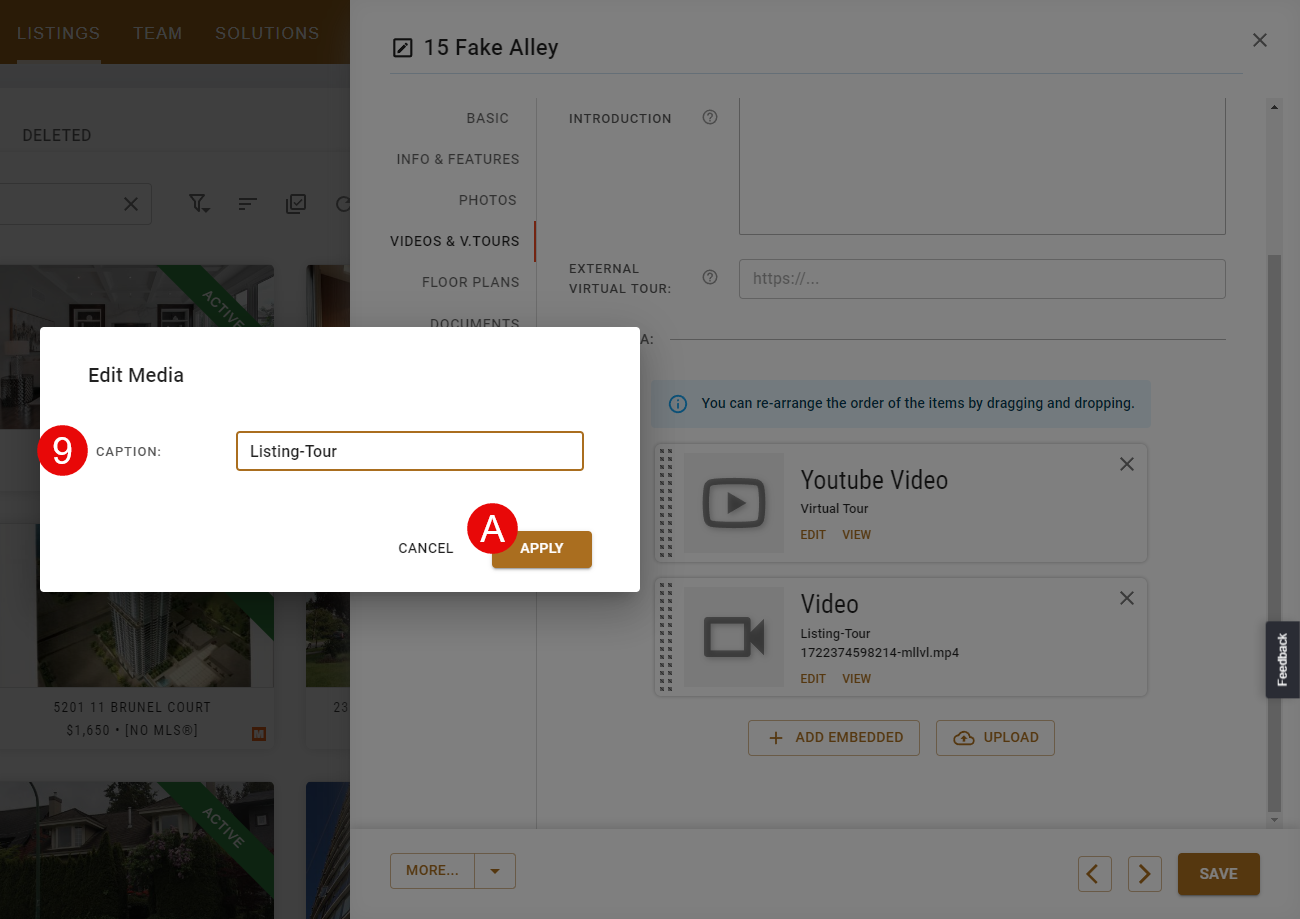Click inside the Introduction text area
Viewport: 1300px width, 919px height.
click(x=982, y=166)
